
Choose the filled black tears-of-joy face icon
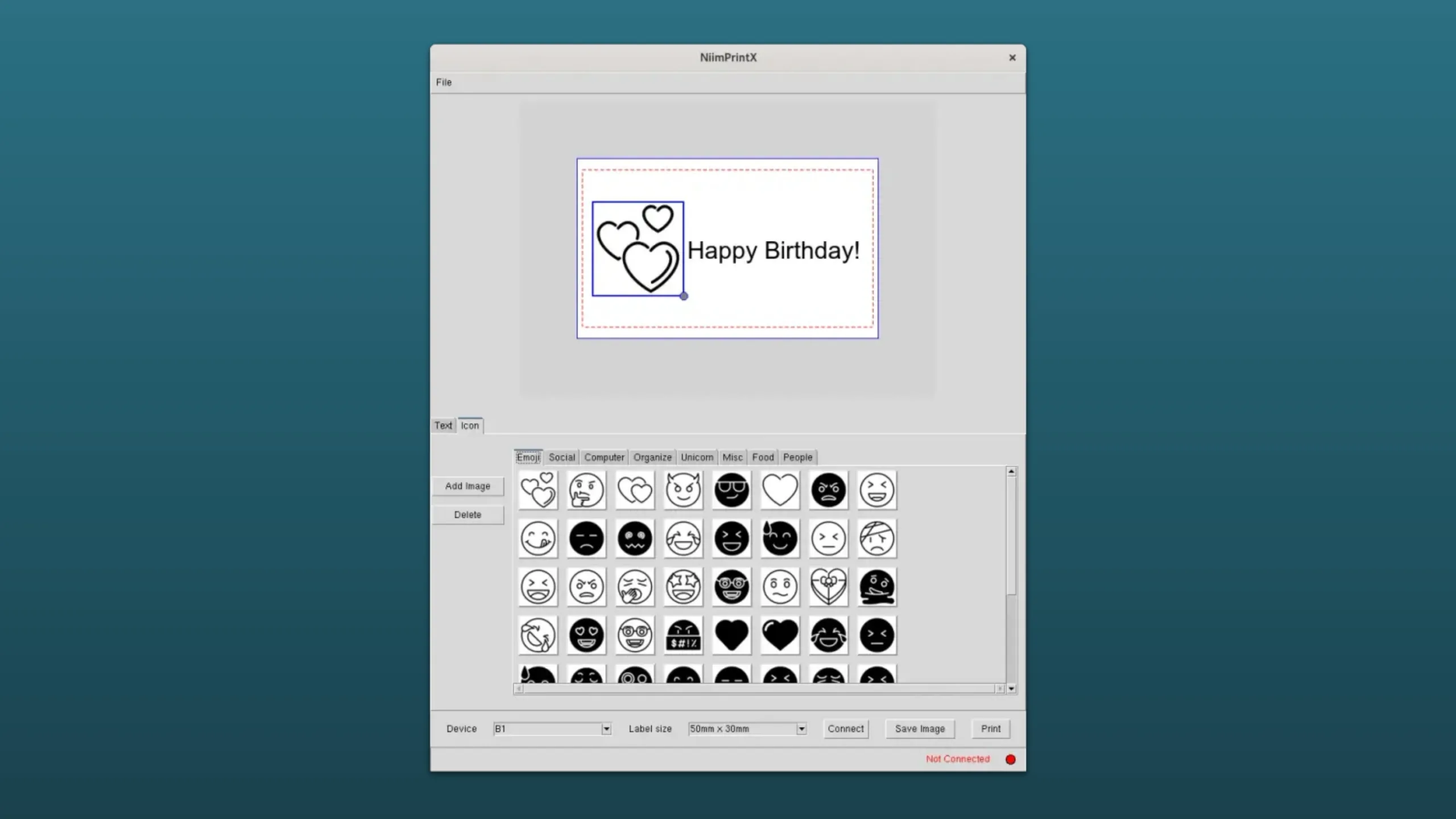click(829, 635)
